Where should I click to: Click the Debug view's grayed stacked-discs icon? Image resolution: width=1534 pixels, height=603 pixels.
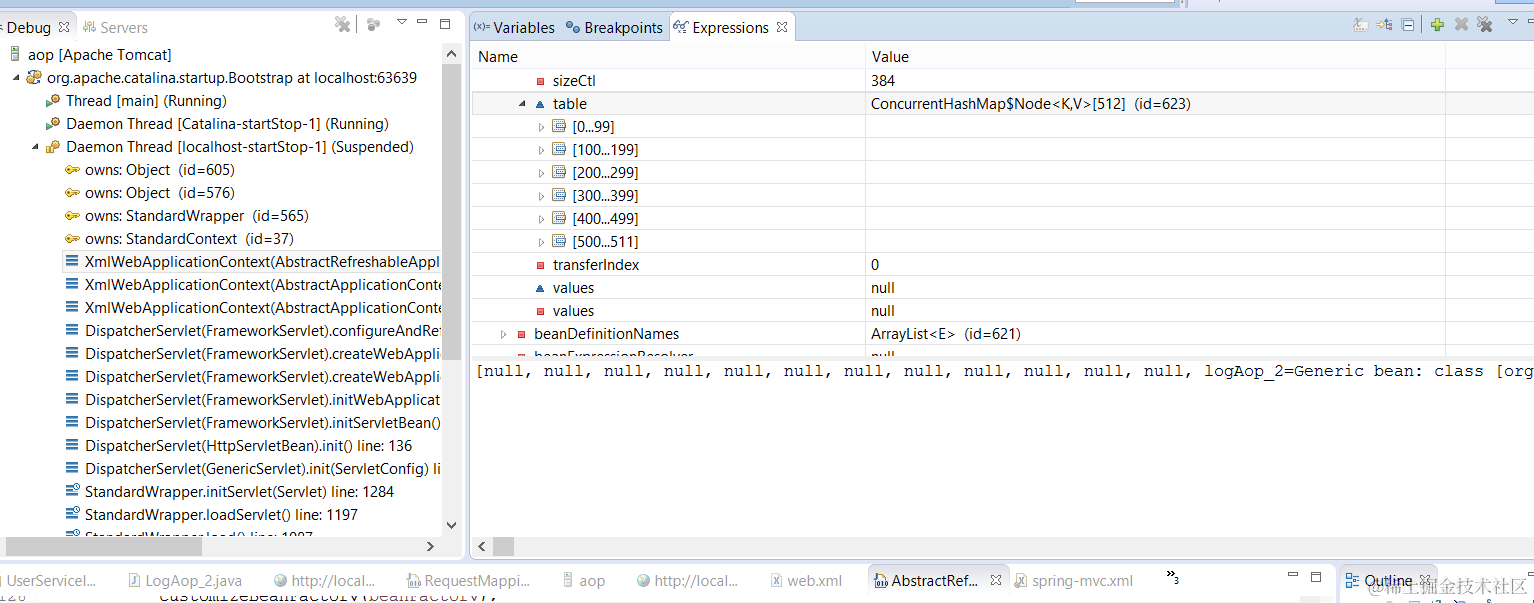pos(373,24)
